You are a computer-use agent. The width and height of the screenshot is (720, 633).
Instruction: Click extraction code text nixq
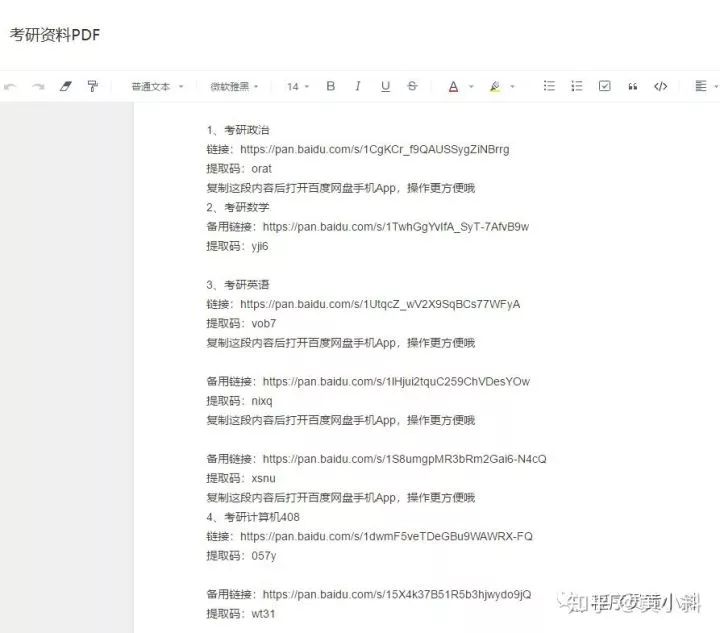pyautogui.click(x=262, y=401)
